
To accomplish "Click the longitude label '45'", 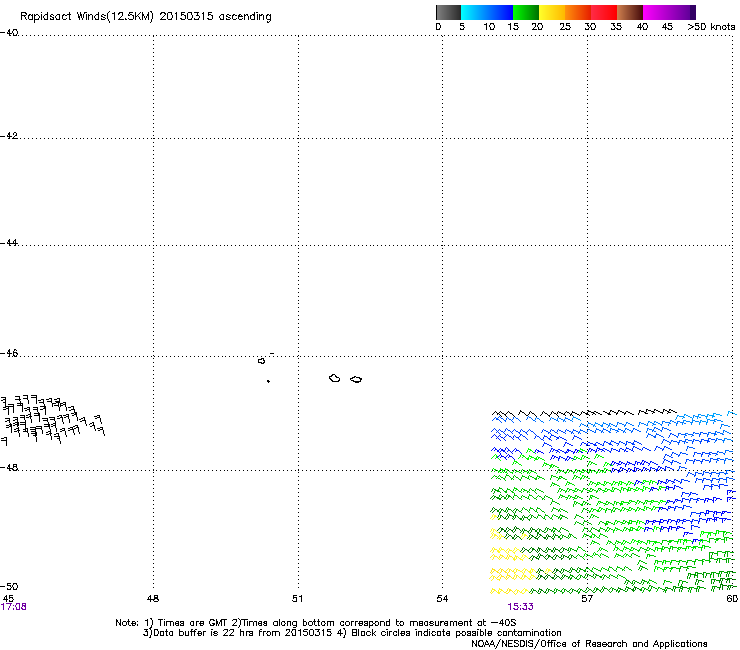I will pos(8,599).
